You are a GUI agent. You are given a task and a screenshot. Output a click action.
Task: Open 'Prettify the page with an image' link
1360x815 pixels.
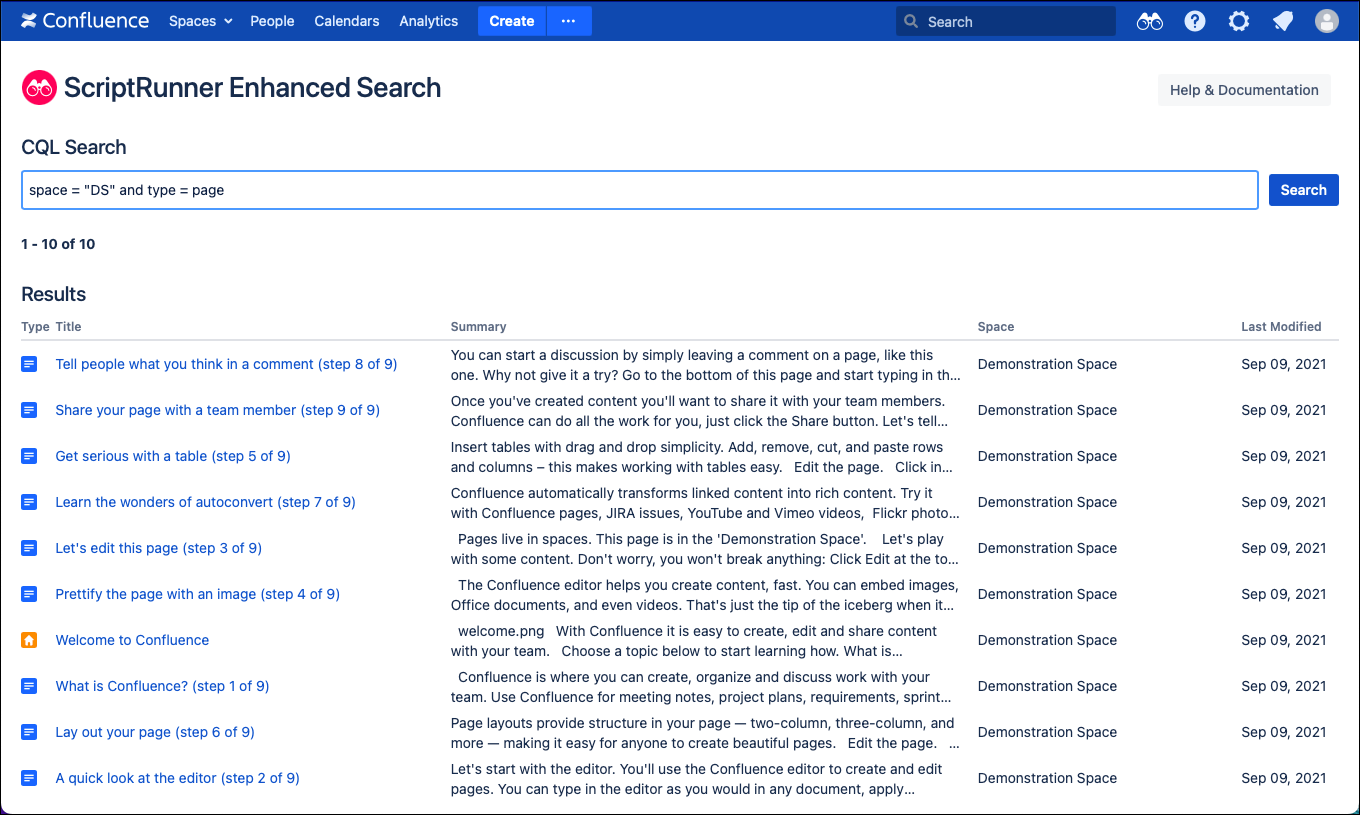pos(198,594)
